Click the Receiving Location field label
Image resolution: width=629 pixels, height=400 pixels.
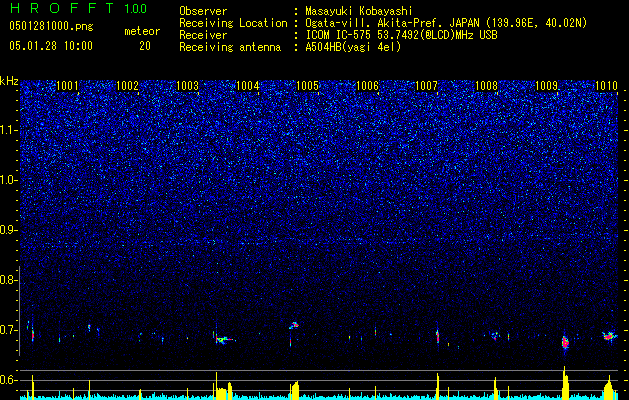click(233, 23)
